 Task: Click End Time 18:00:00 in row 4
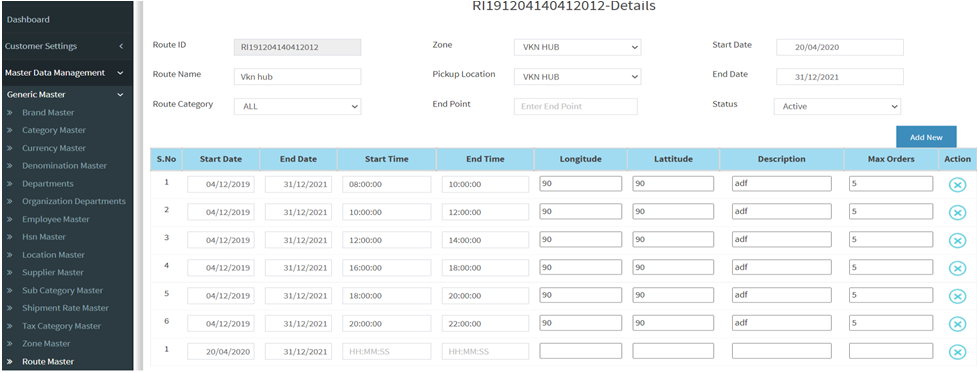coord(485,268)
